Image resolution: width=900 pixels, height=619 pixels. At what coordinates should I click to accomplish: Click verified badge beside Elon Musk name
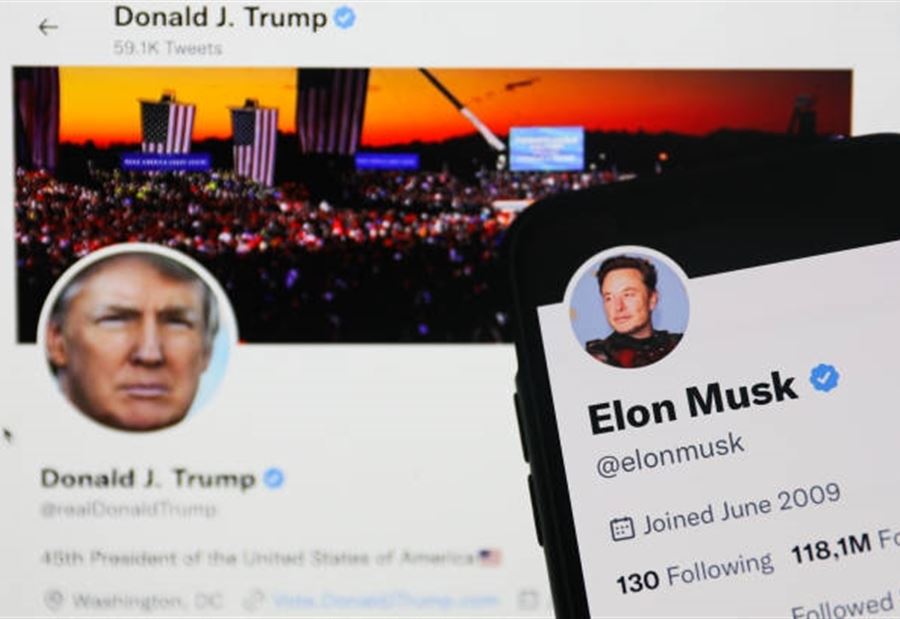[824, 378]
